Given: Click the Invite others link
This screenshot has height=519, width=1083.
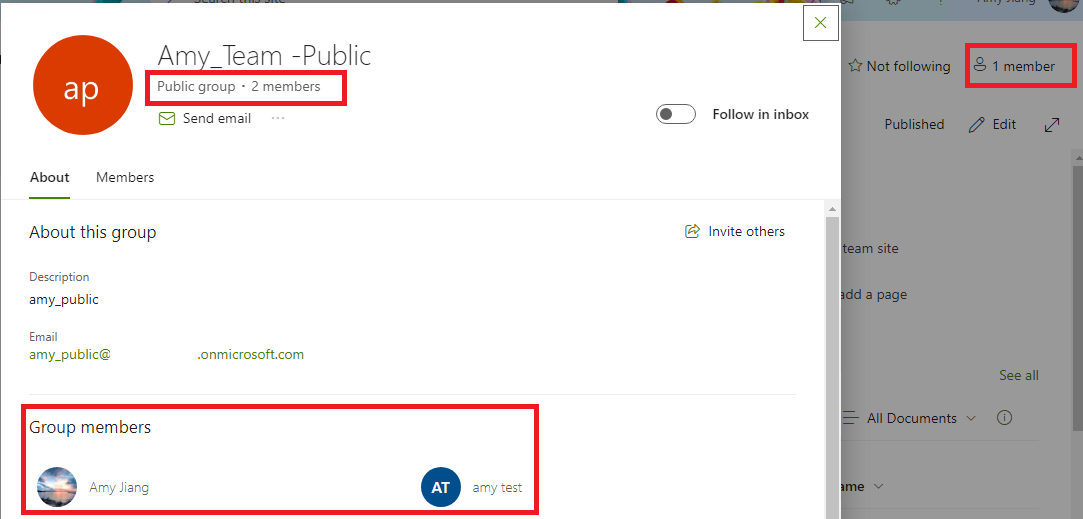Looking at the screenshot, I should 747,232.
